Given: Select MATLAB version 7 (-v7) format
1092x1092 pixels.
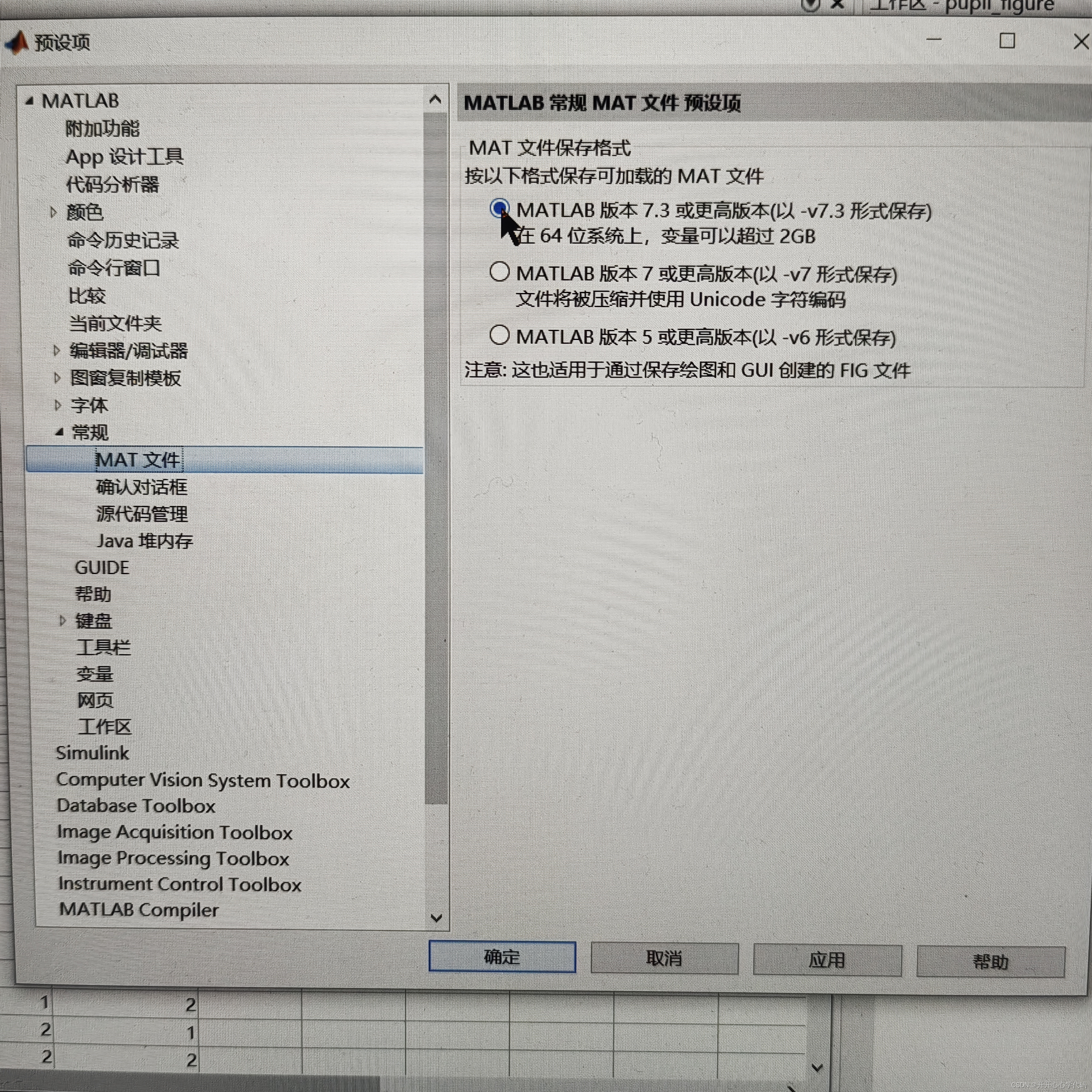Looking at the screenshot, I should (x=500, y=272).
